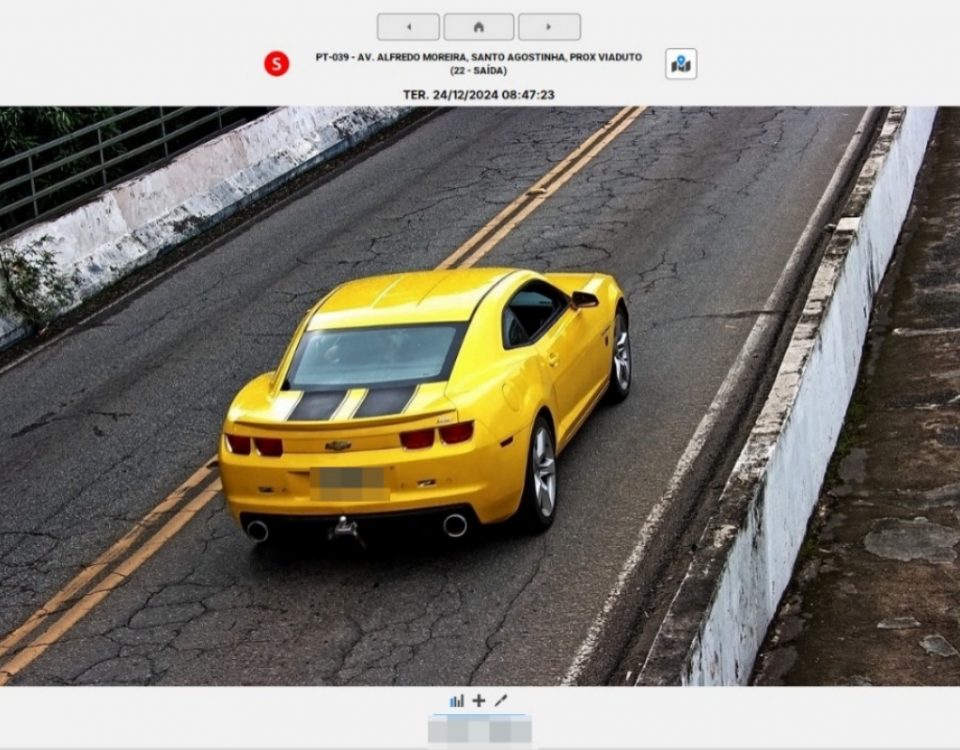Click the blurred license plate on the car

click(349, 484)
